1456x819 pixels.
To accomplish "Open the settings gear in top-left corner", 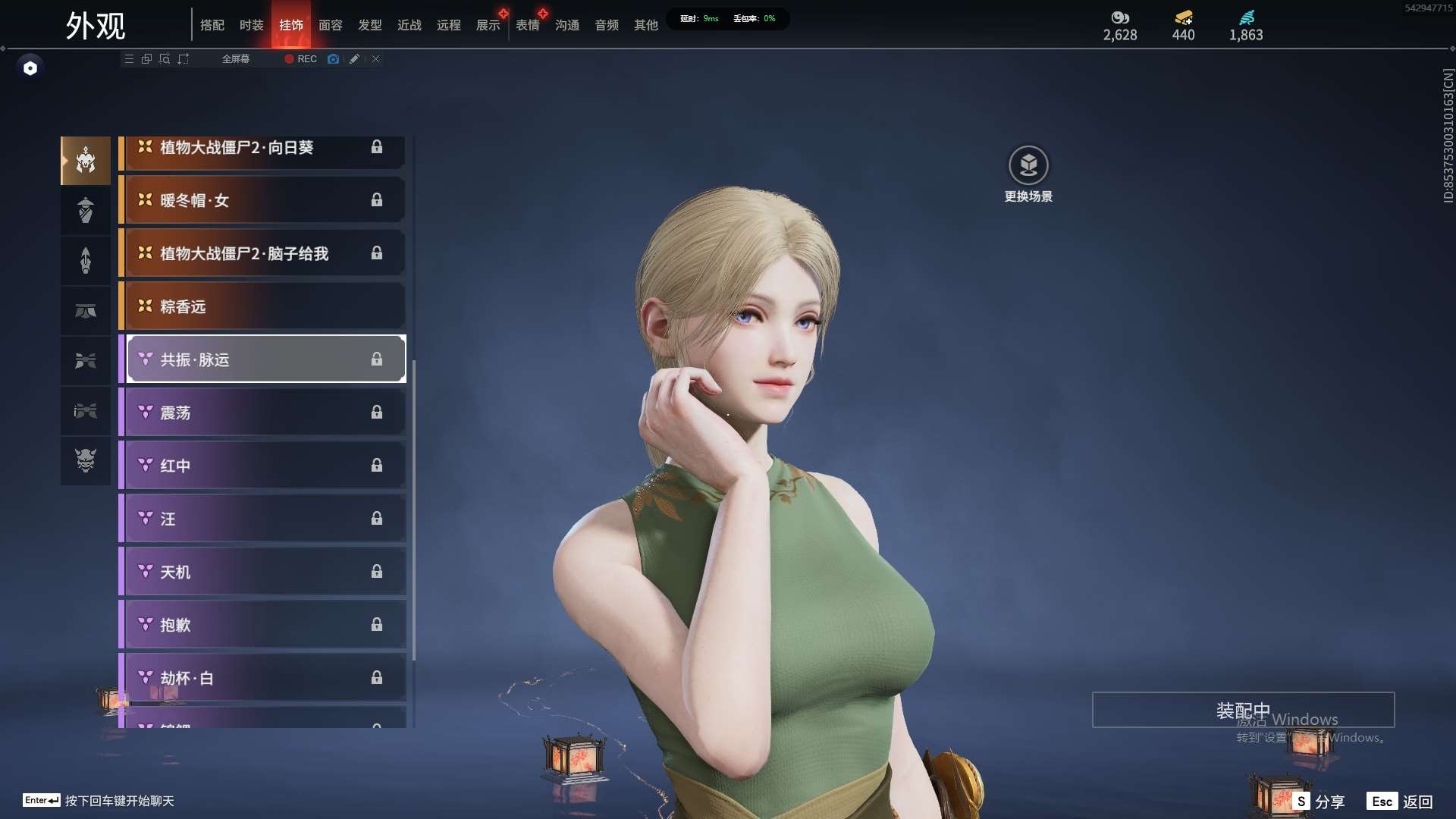I will (30, 67).
